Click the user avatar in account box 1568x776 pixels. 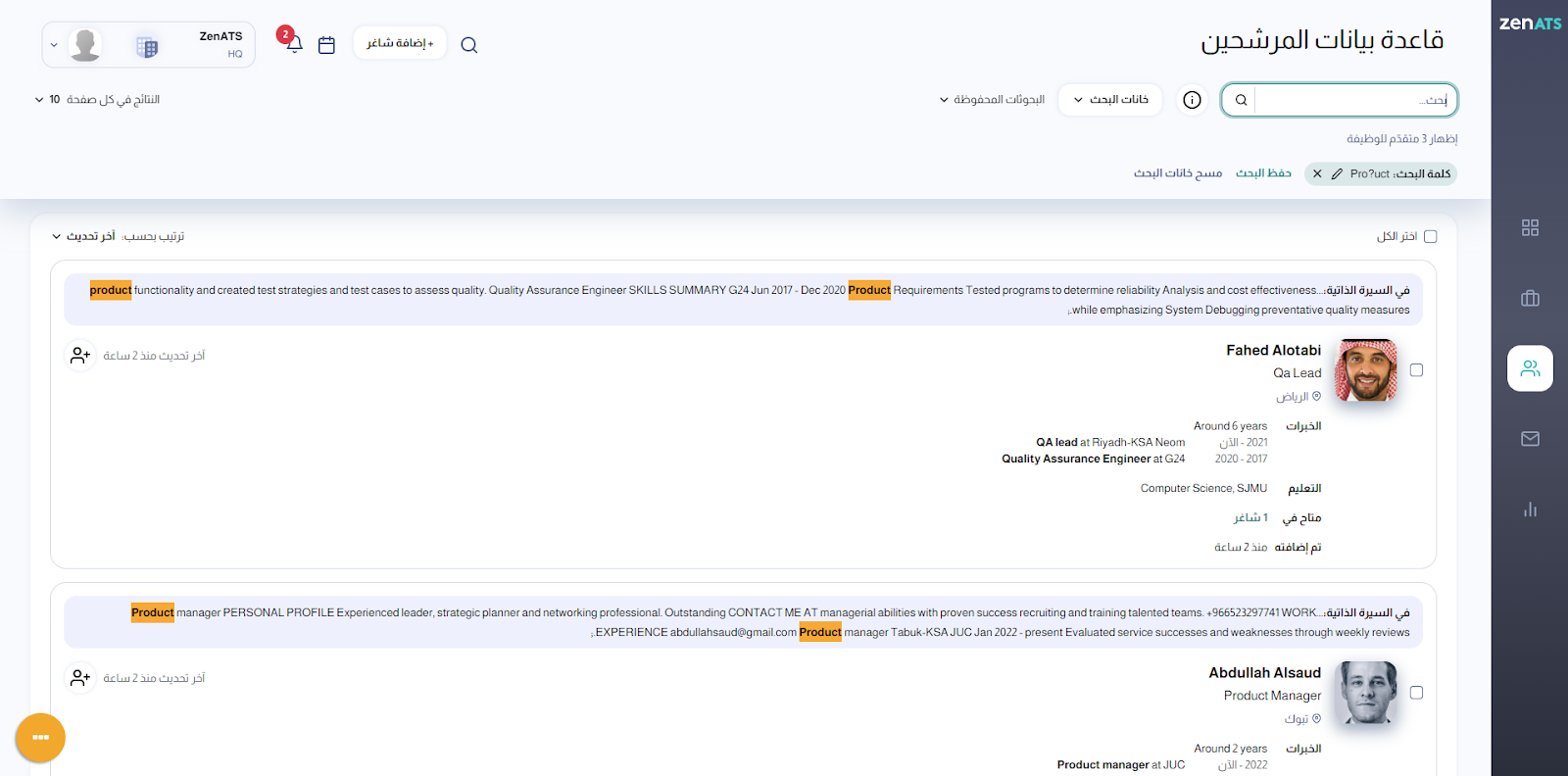pos(85,45)
